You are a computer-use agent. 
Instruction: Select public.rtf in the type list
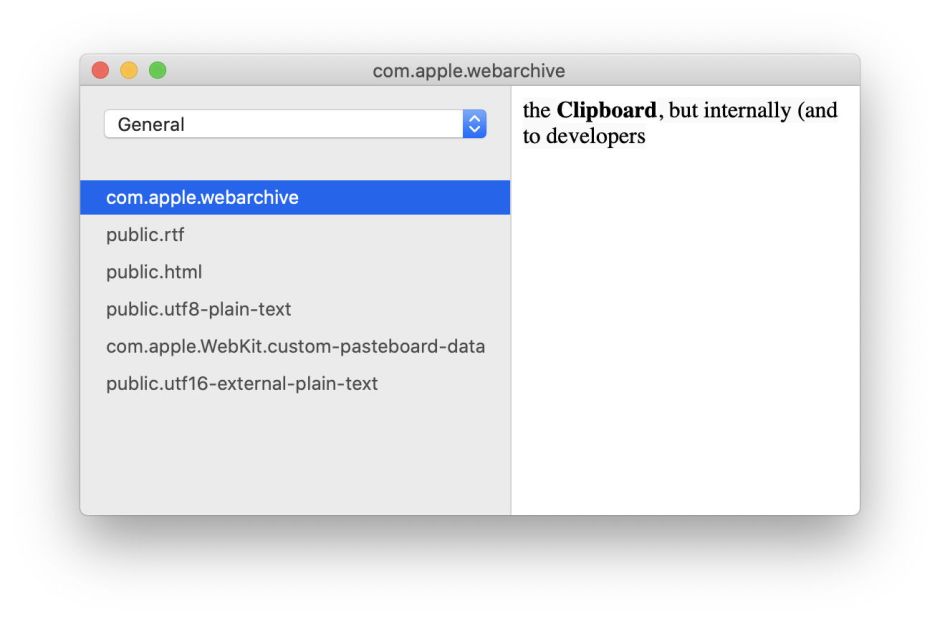(x=145, y=235)
